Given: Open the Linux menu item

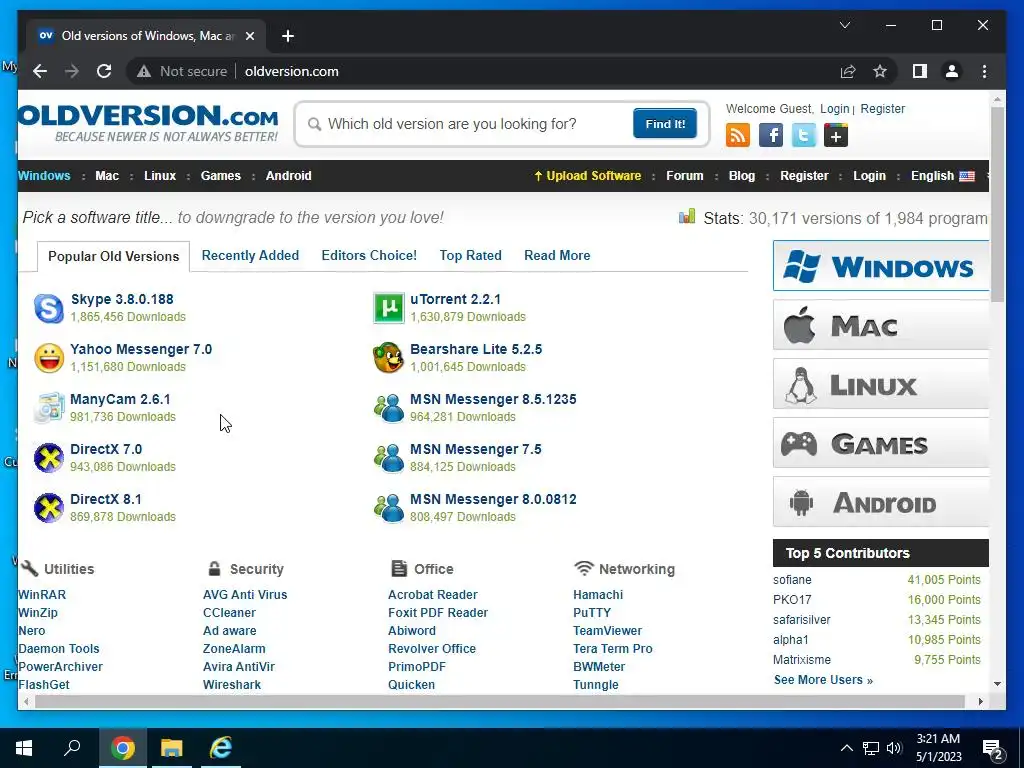Looking at the screenshot, I should point(160,176).
